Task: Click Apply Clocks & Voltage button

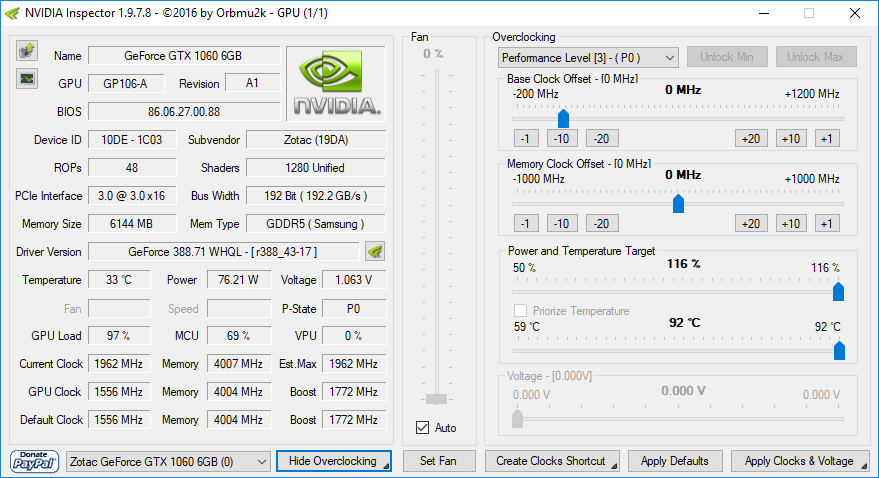Action: point(800,461)
